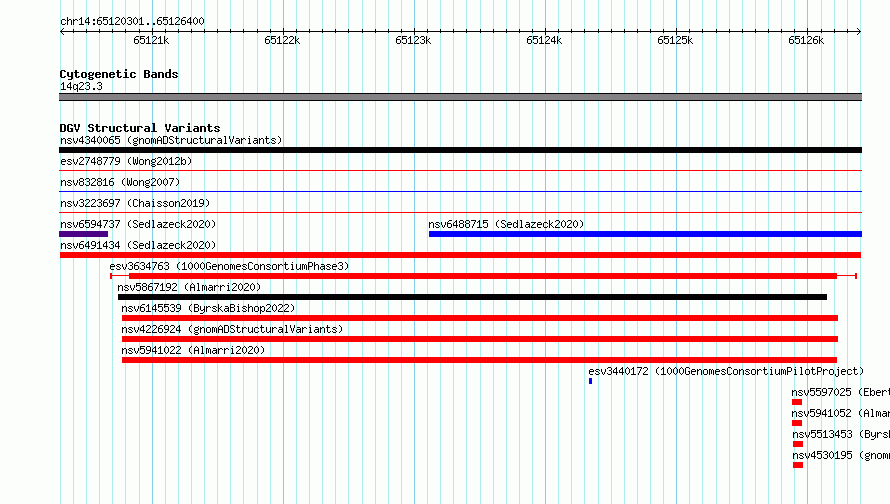
Task: Open the nsv5867192 (Almarri2020) label
Action: tap(189, 287)
